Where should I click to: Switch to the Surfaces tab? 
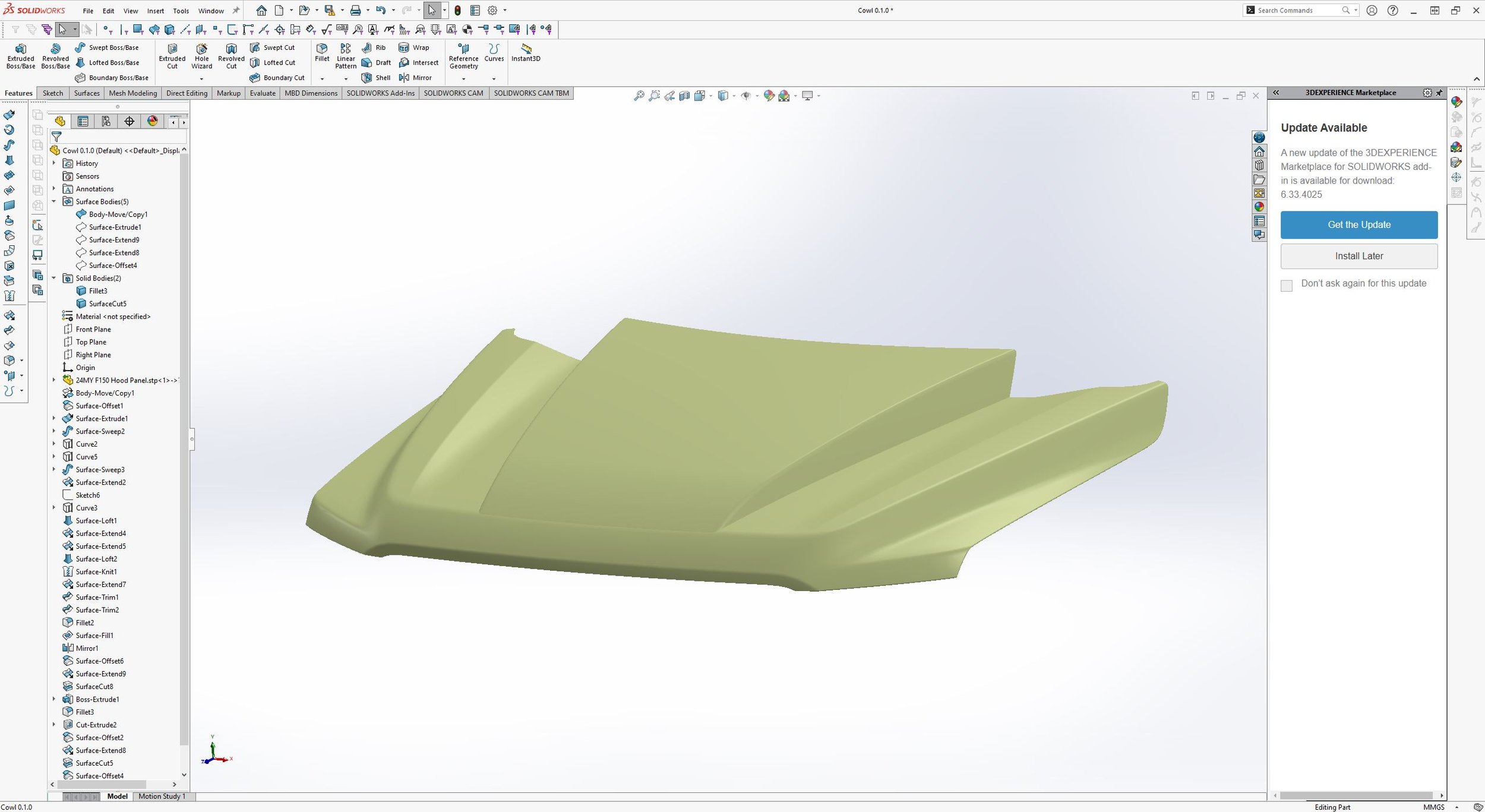pos(87,93)
